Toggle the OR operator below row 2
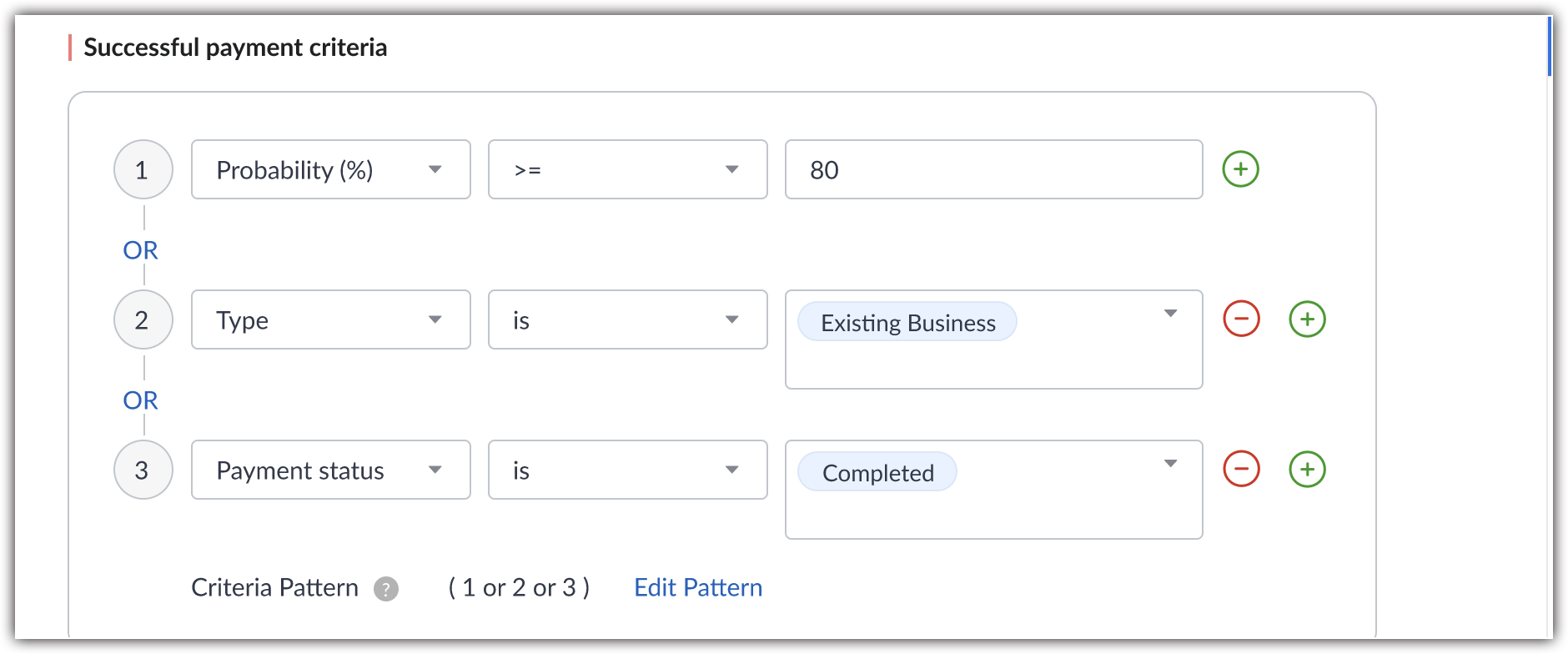This screenshot has width=1568, height=654. pos(140,400)
